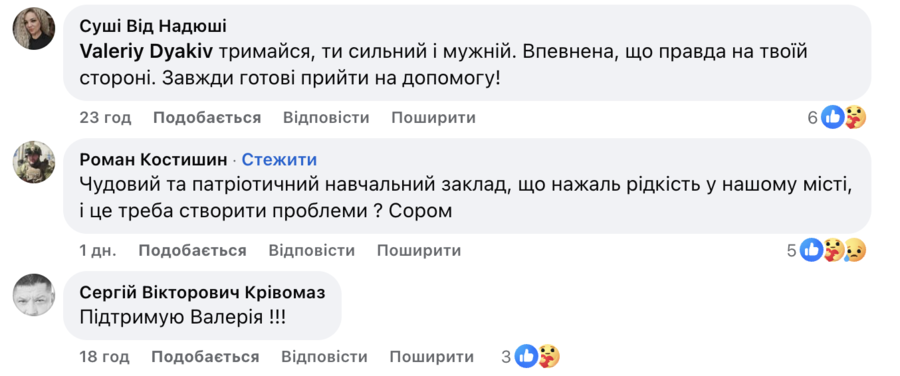This screenshot has width=900, height=376.
Task: Open Сергій Вікторович Крівомаз name link
Action: click(x=202, y=292)
